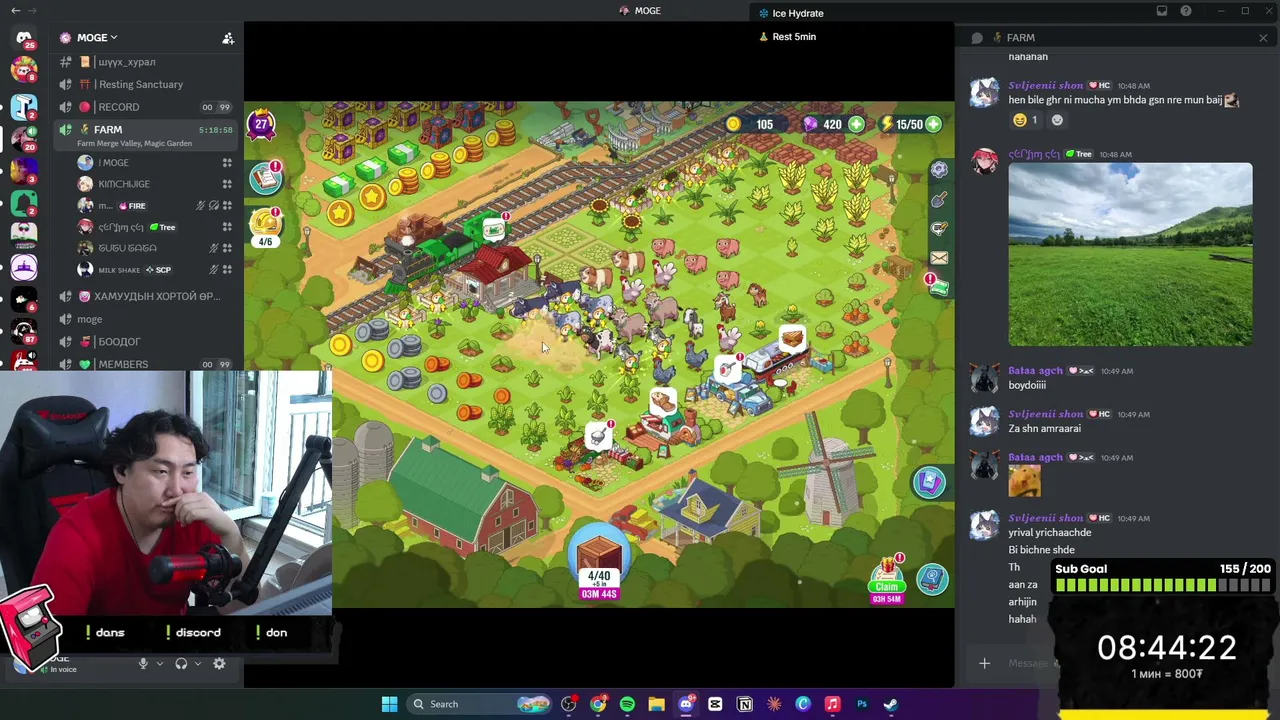Open the green meadow photo in chat
The height and width of the screenshot is (720, 1280).
point(1130,254)
